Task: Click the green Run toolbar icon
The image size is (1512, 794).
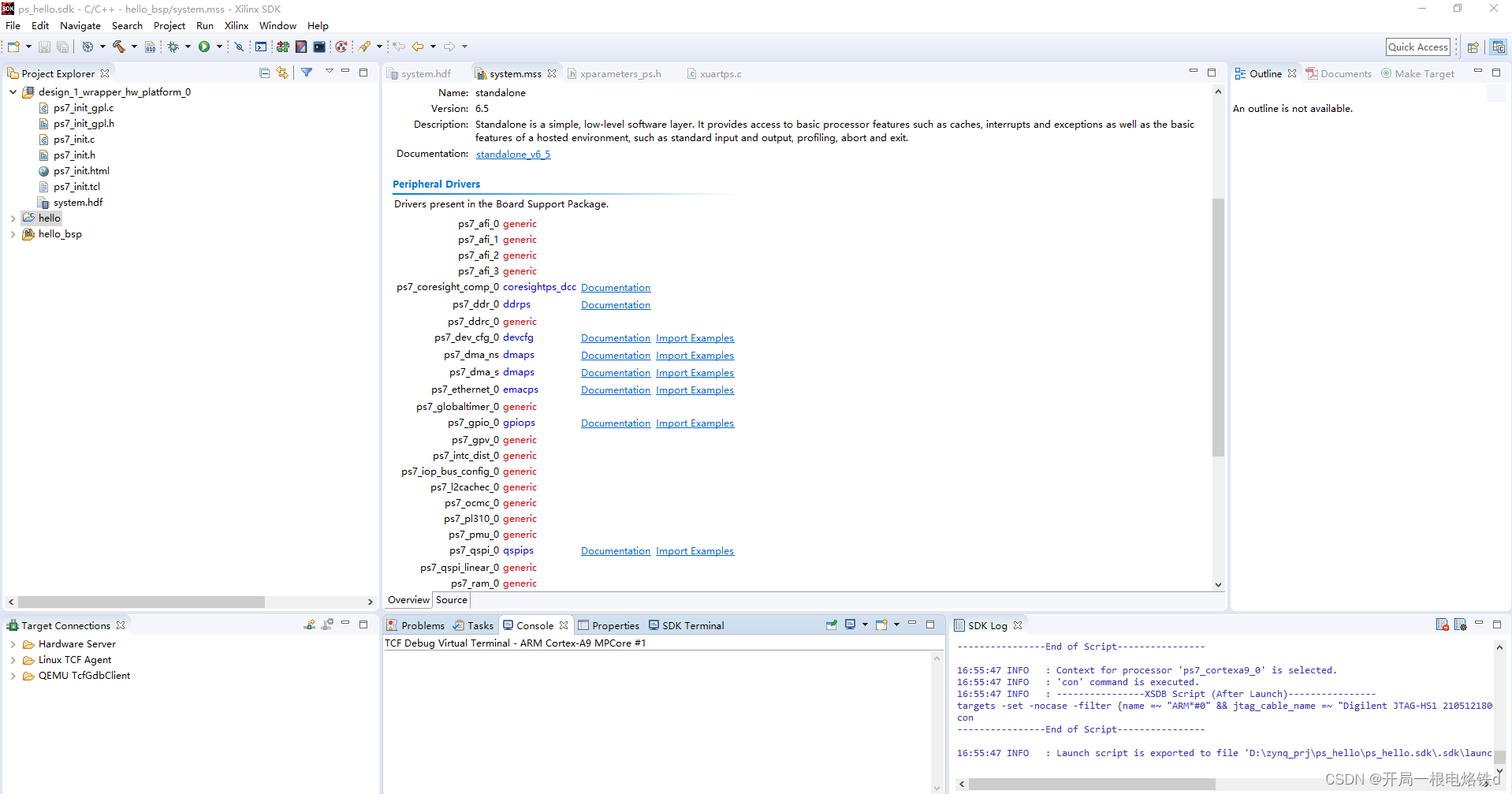Action: [204, 47]
